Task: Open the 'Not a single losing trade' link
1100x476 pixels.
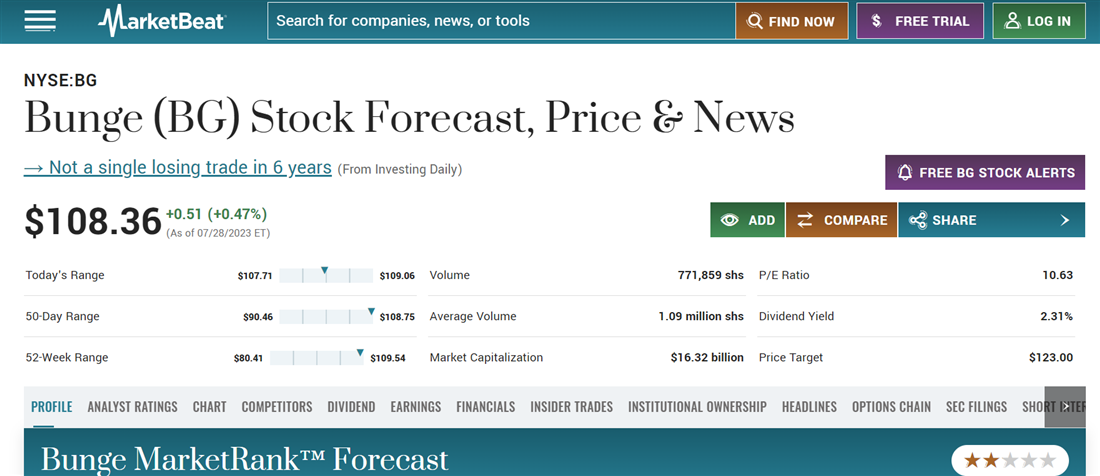Action: (x=177, y=168)
